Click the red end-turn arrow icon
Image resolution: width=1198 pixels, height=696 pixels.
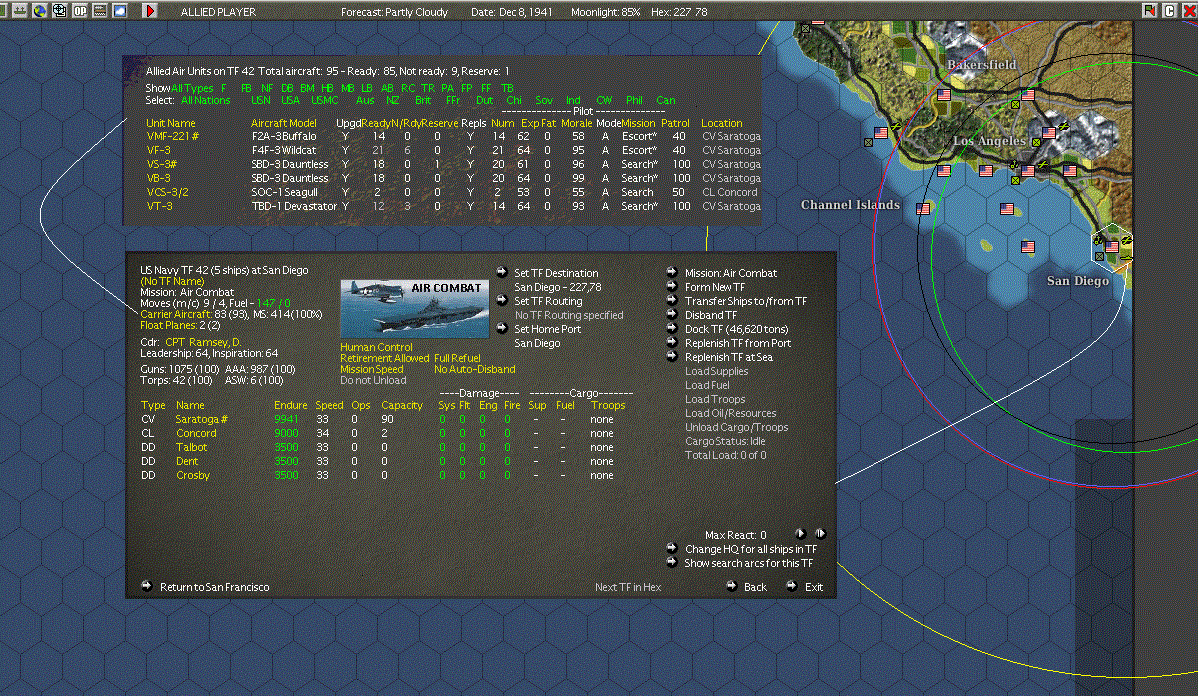tap(149, 11)
